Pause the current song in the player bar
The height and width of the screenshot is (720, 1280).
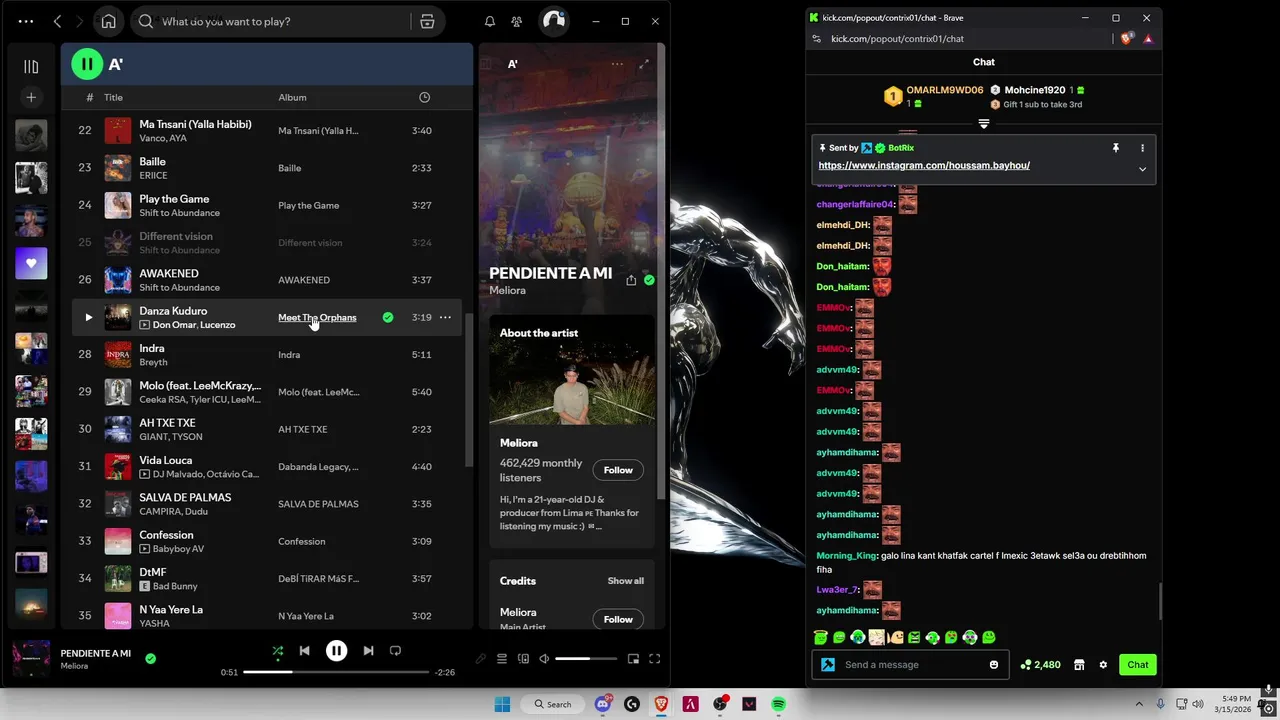[x=337, y=651]
